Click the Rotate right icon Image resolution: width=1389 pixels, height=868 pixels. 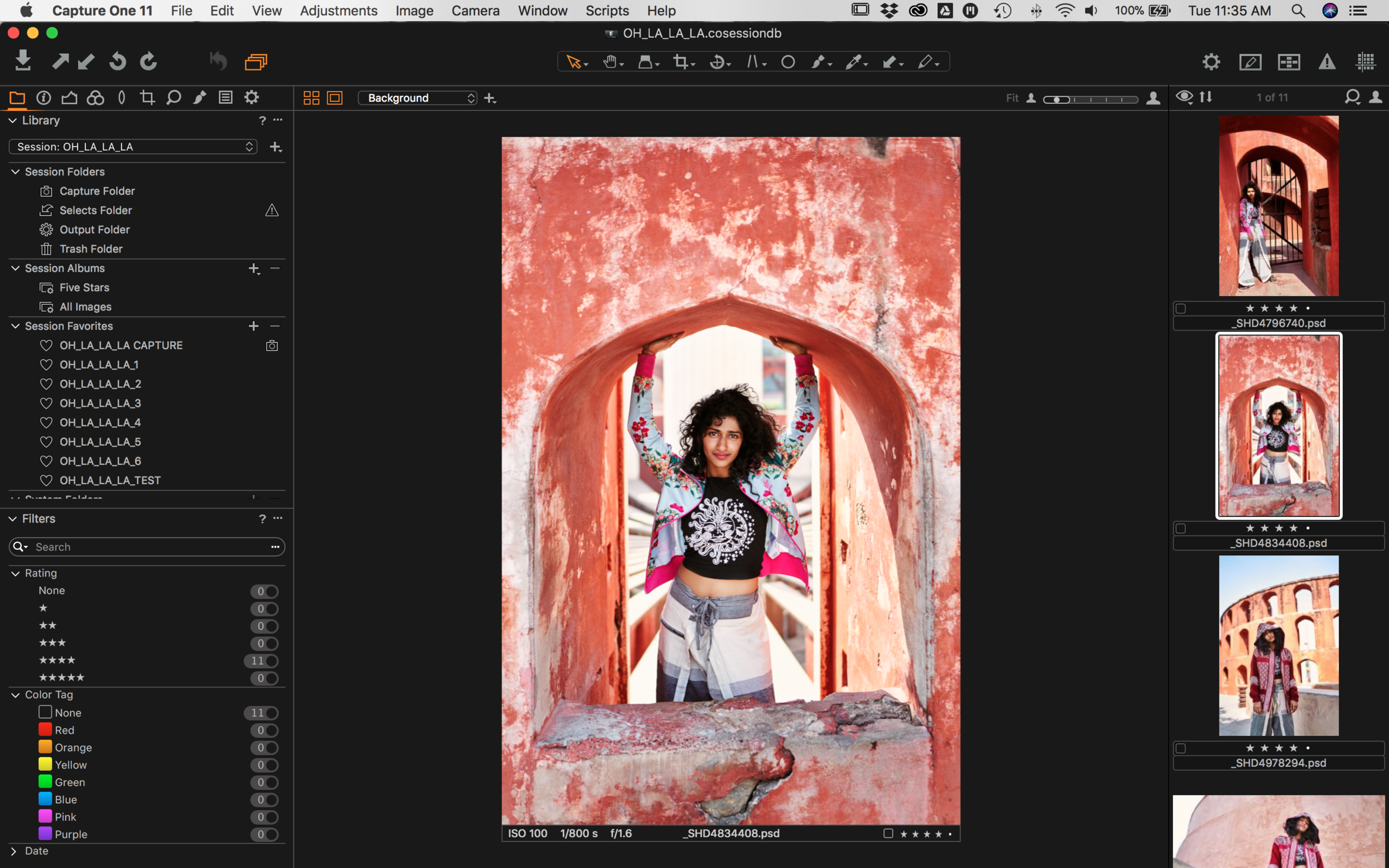tap(148, 61)
